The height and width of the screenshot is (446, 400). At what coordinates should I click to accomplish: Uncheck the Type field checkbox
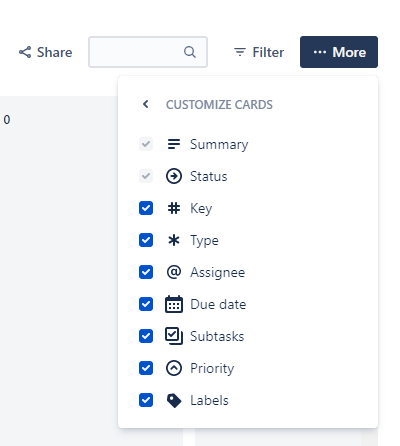click(146, 240)
